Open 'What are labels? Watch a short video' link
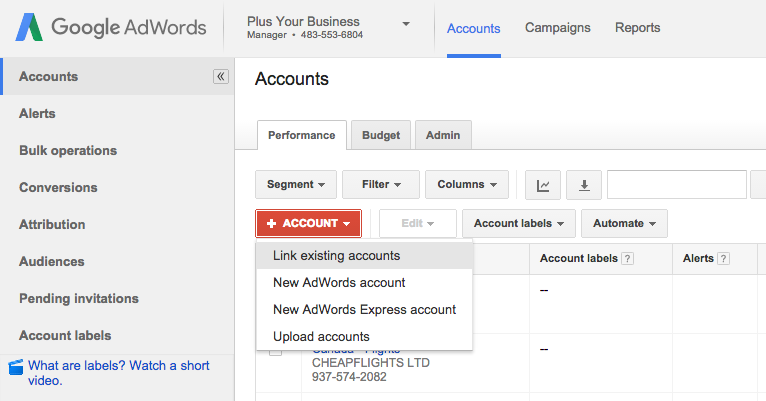 (x=119, y=373)
